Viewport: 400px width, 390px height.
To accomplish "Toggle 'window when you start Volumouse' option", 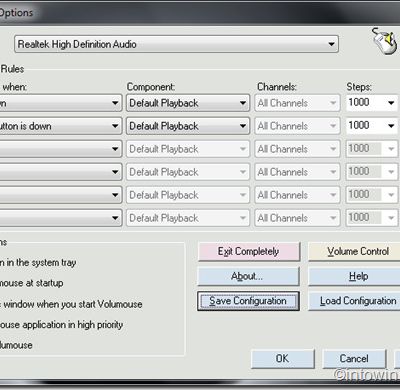I will pos(71,304).
